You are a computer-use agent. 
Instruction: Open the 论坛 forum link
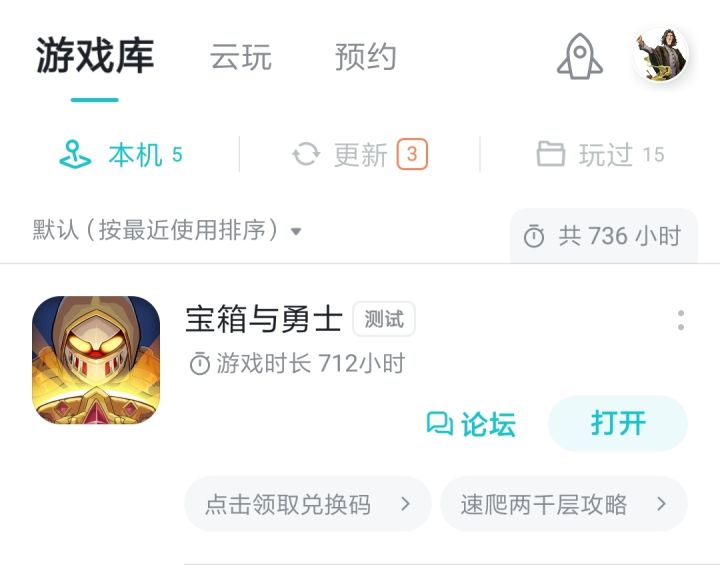click(471, 423)
